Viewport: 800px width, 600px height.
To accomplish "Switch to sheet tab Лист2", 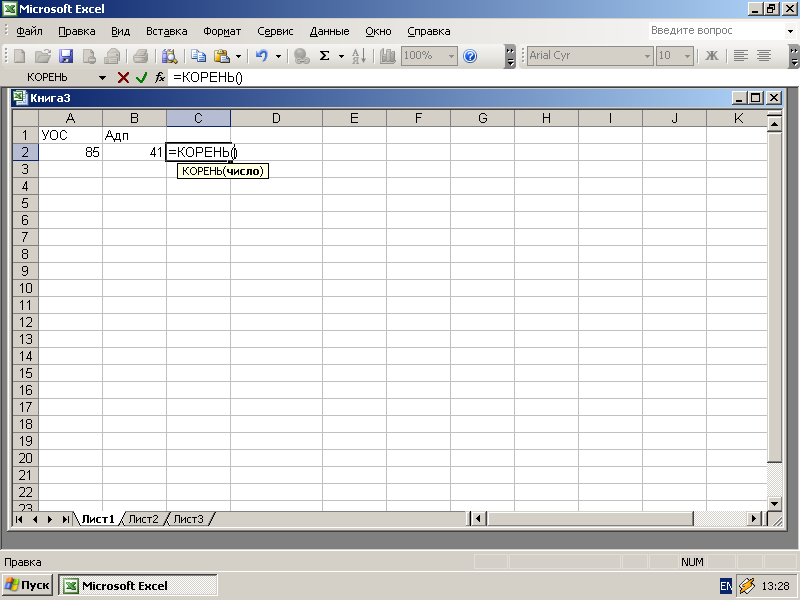I will click(143, 519).
